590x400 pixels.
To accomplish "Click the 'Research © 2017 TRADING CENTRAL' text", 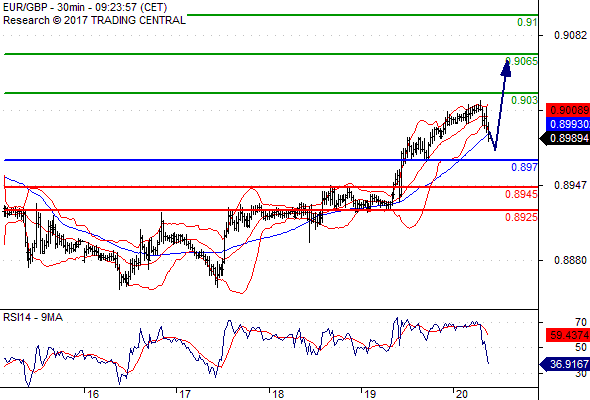I will pos(94,20).
